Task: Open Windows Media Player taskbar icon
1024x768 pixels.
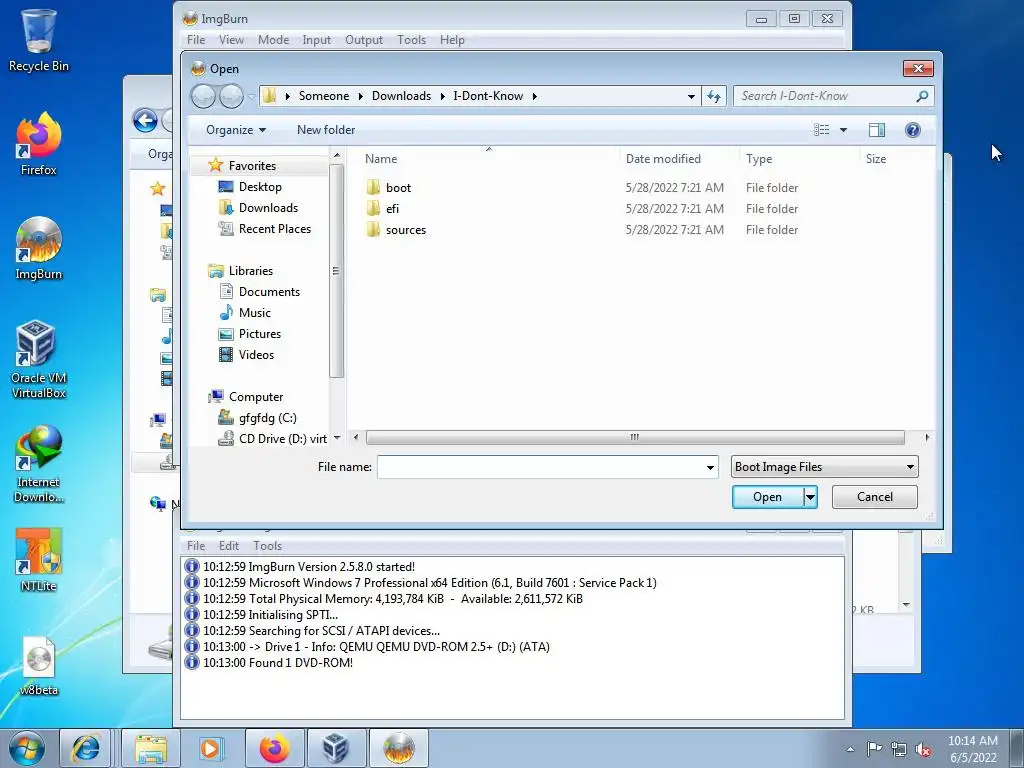Action: (x=210, y=748)
